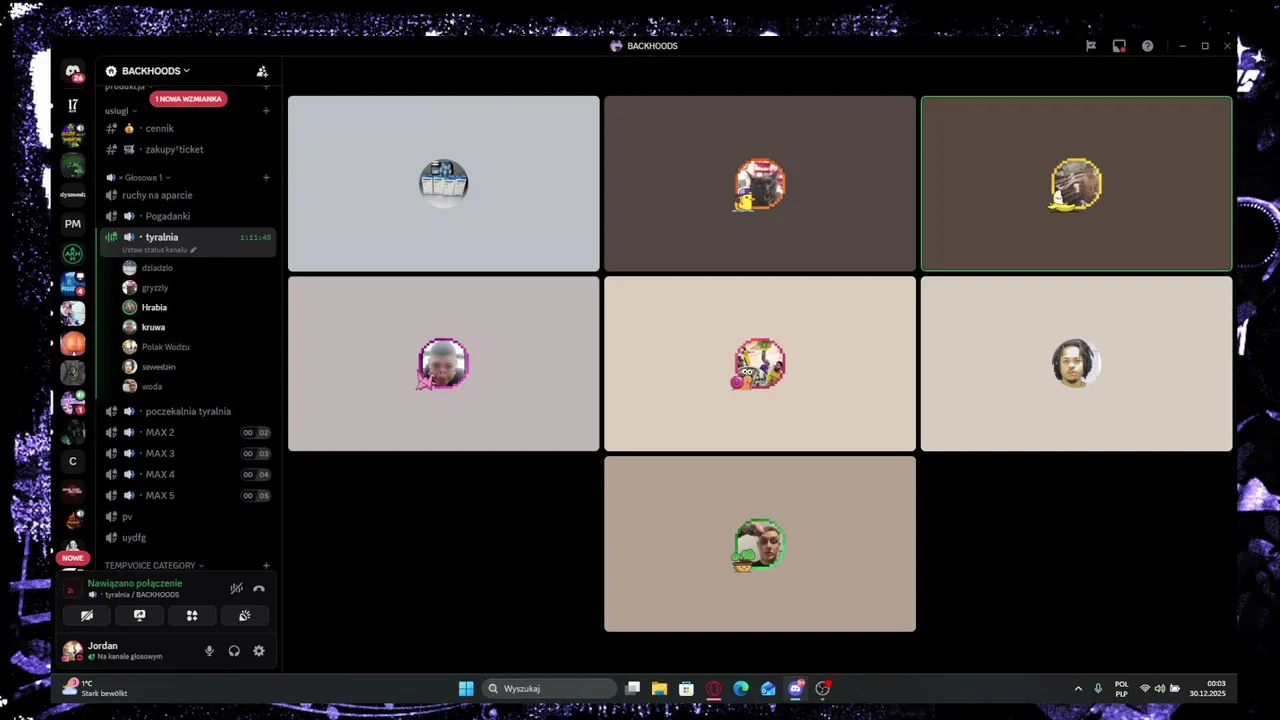Mute the microphone in user panel
This screenshot has width=1280, height=720.
click(209, 651)
